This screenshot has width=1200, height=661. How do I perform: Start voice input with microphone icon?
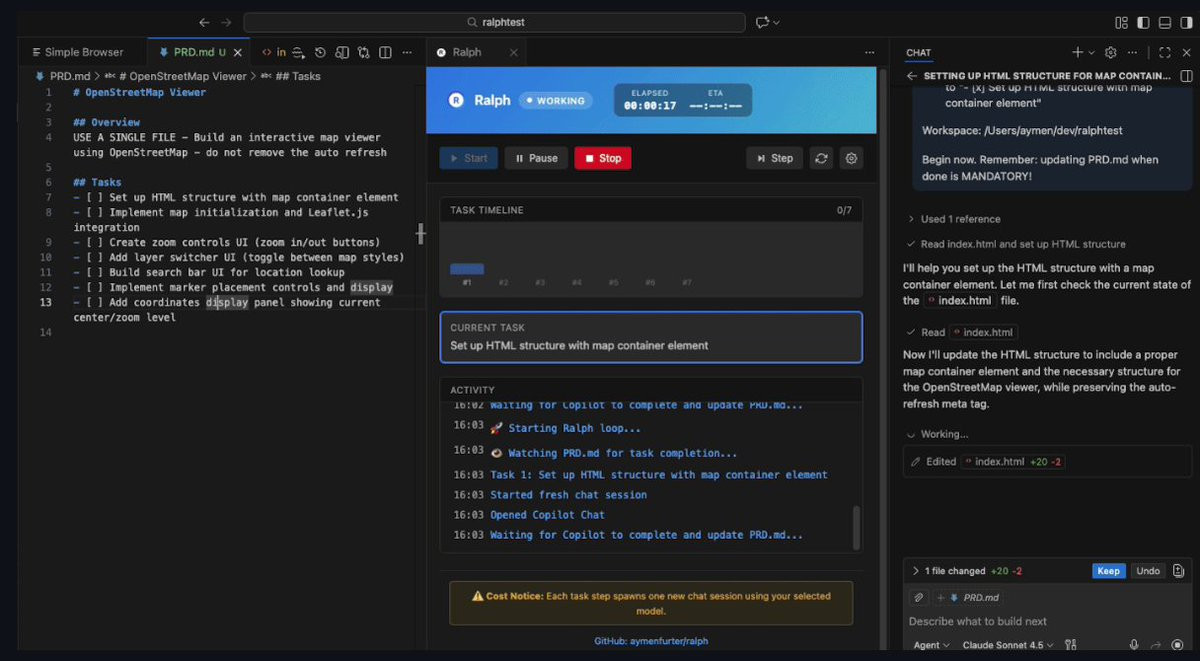(x=1134, y=645)
